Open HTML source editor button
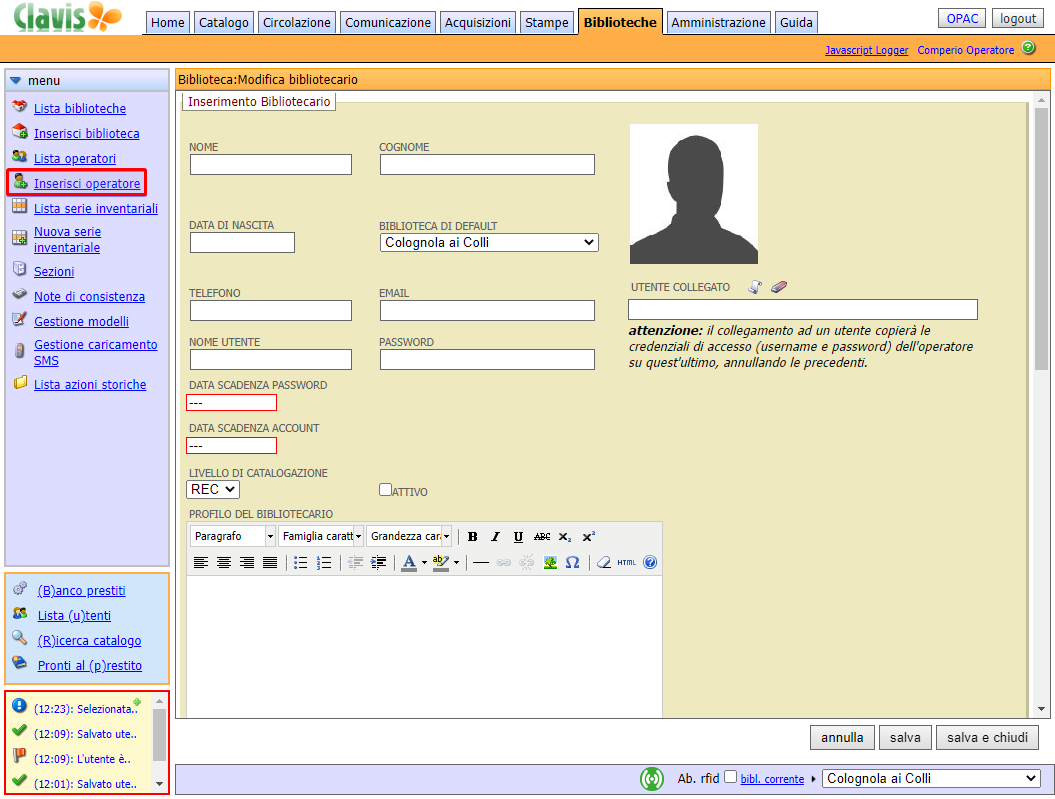 626,563
